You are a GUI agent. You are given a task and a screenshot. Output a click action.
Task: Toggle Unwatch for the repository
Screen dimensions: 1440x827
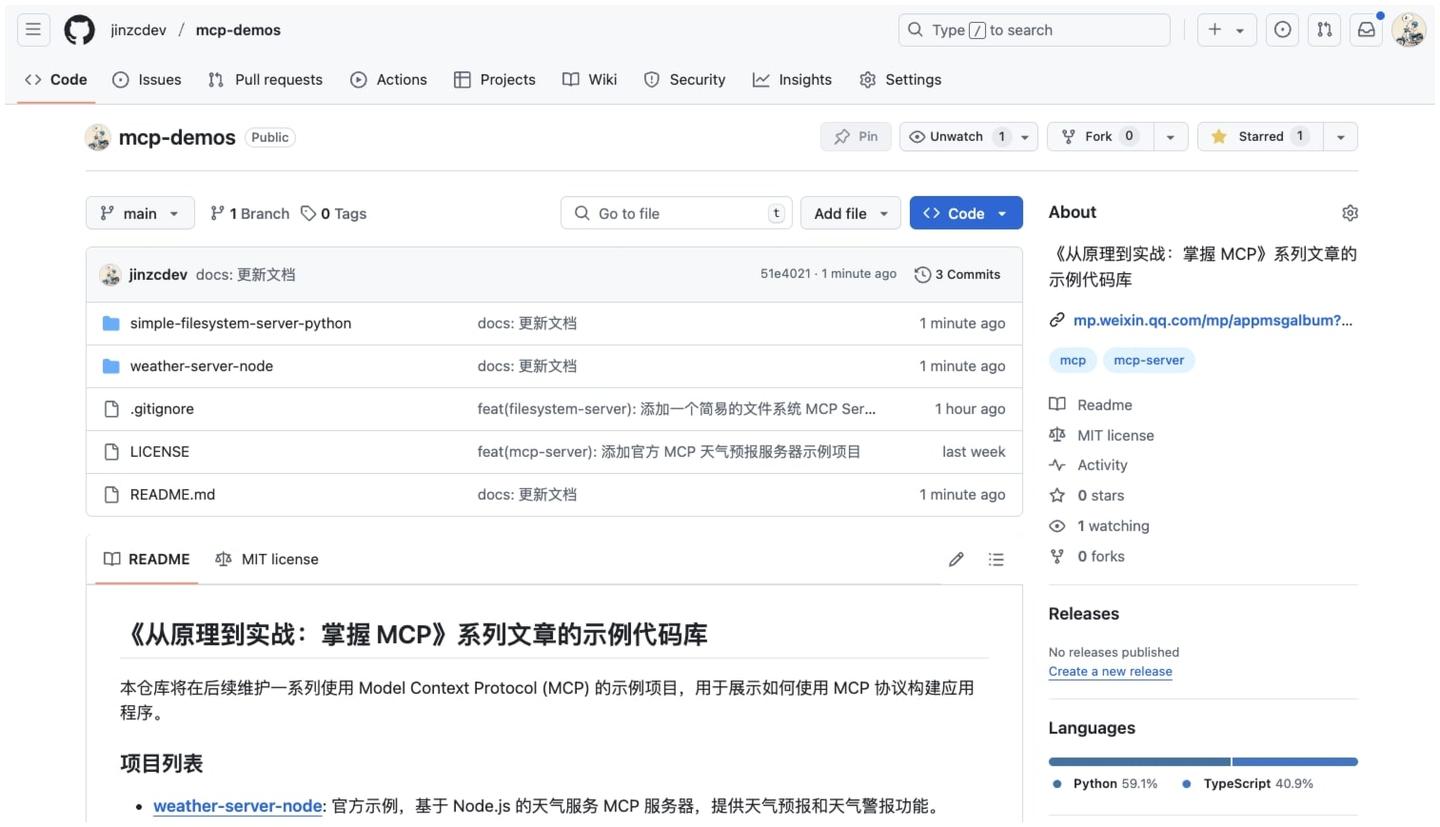[x=956, y=137]
